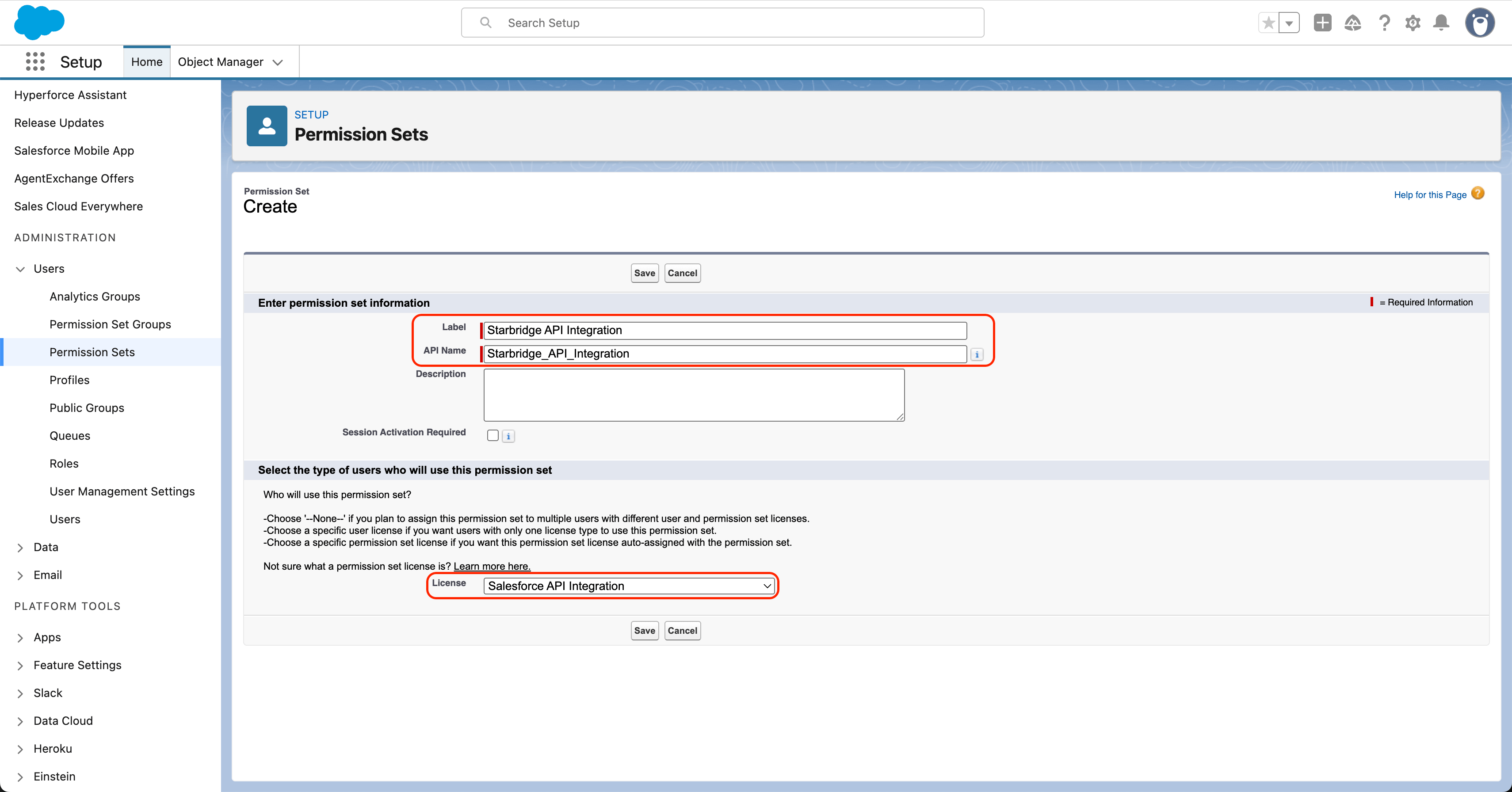Expand the Apps section
The height and width of the screenshot is (792, 1512).
pos(20,638)
